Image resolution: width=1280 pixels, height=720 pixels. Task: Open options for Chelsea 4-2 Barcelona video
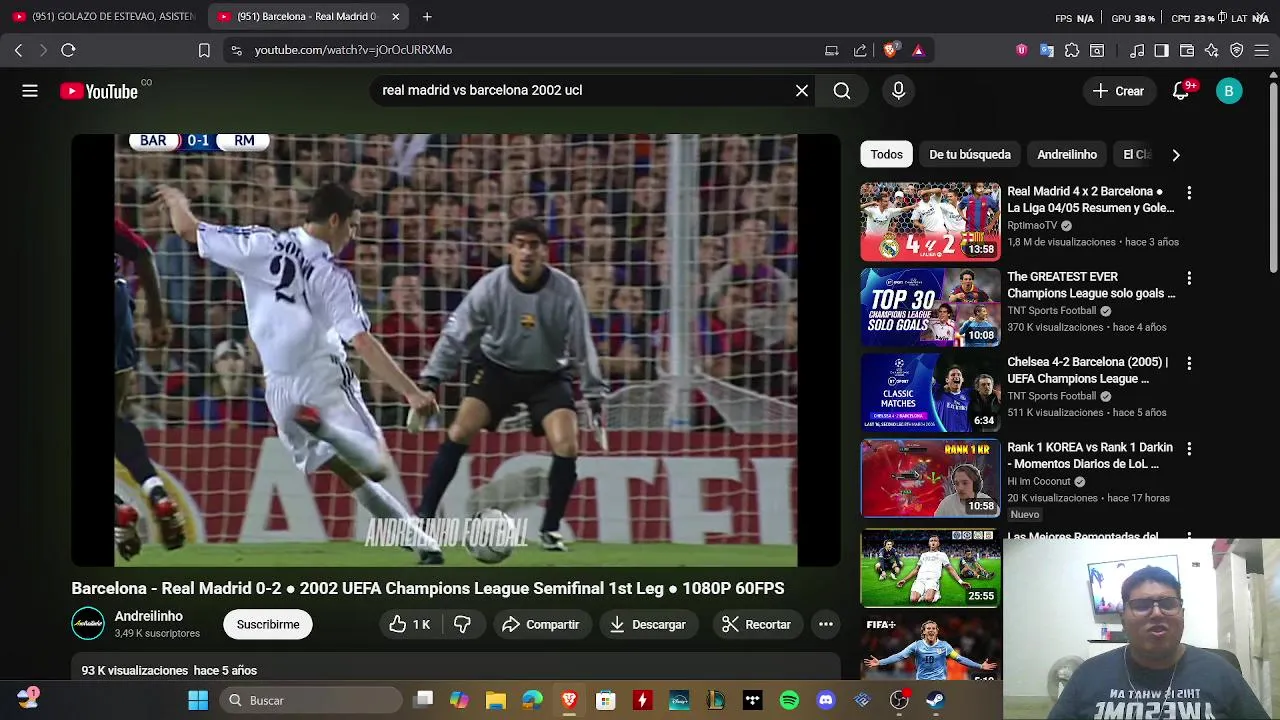point(1189,363)
